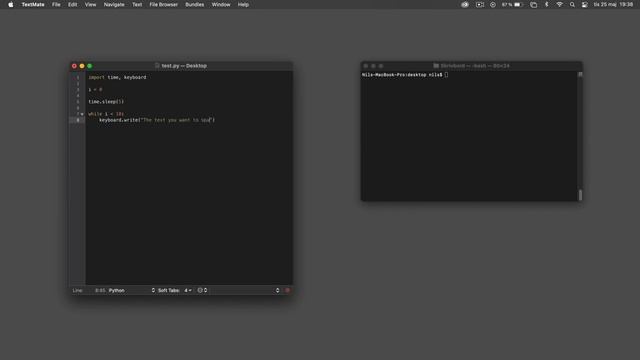Click the screen recording camera icon in menu bar

(480, 4)
